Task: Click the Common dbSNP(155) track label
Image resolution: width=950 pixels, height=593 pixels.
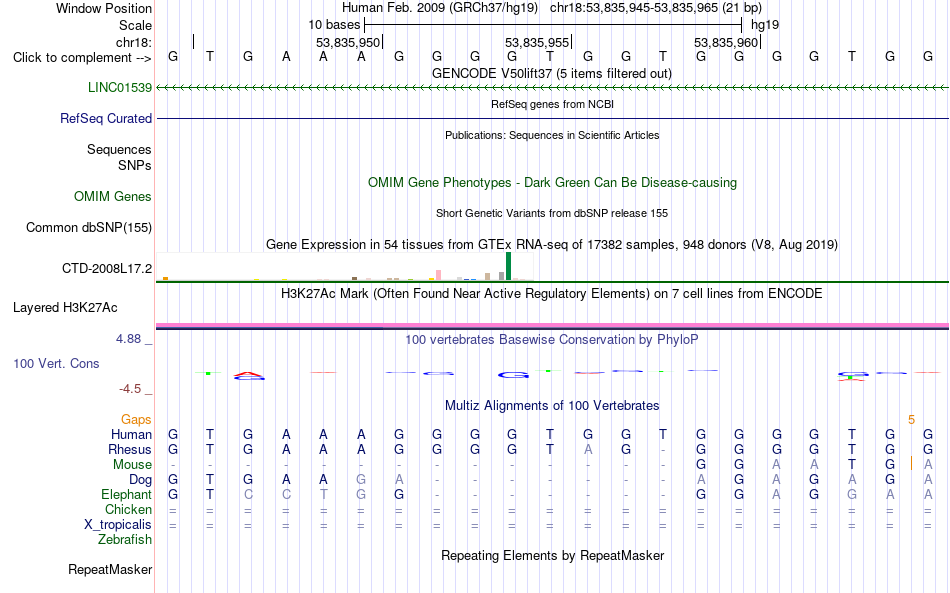Action: [89, 227]
